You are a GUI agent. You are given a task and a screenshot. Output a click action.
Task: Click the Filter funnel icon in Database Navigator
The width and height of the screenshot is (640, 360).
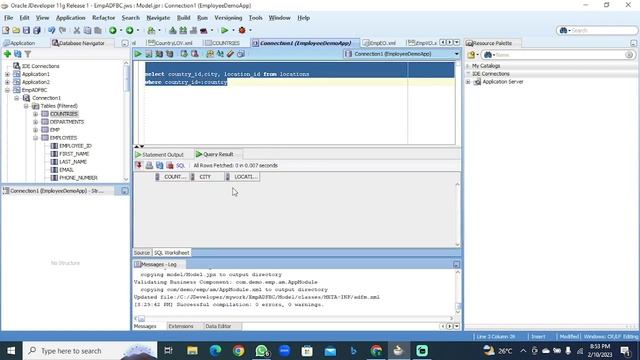point(28,54)
